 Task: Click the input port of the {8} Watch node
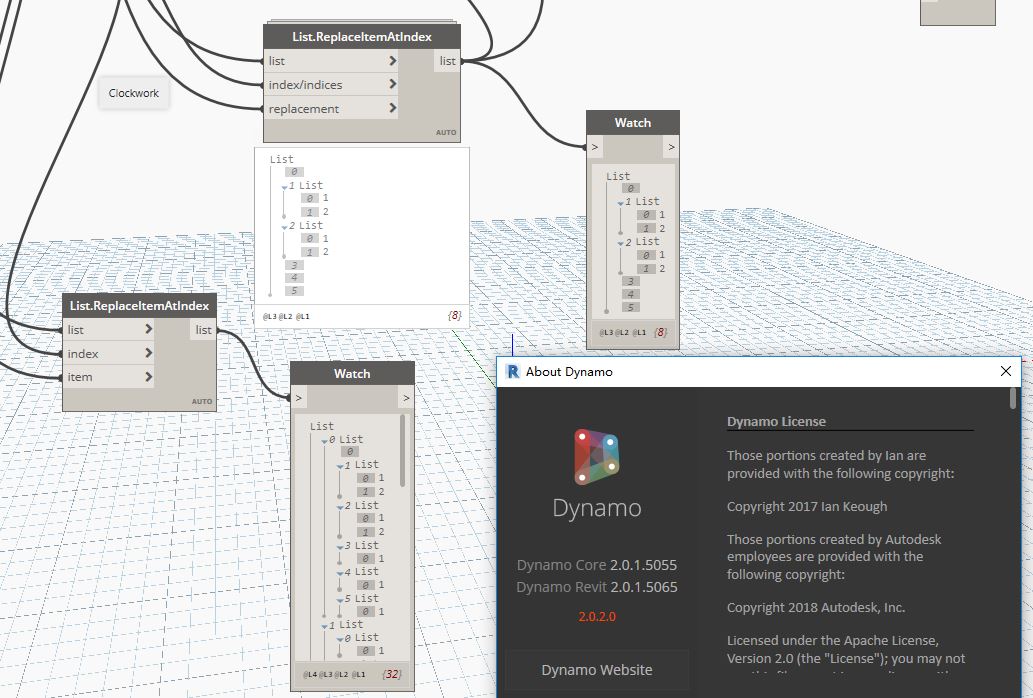coord(595,147)
